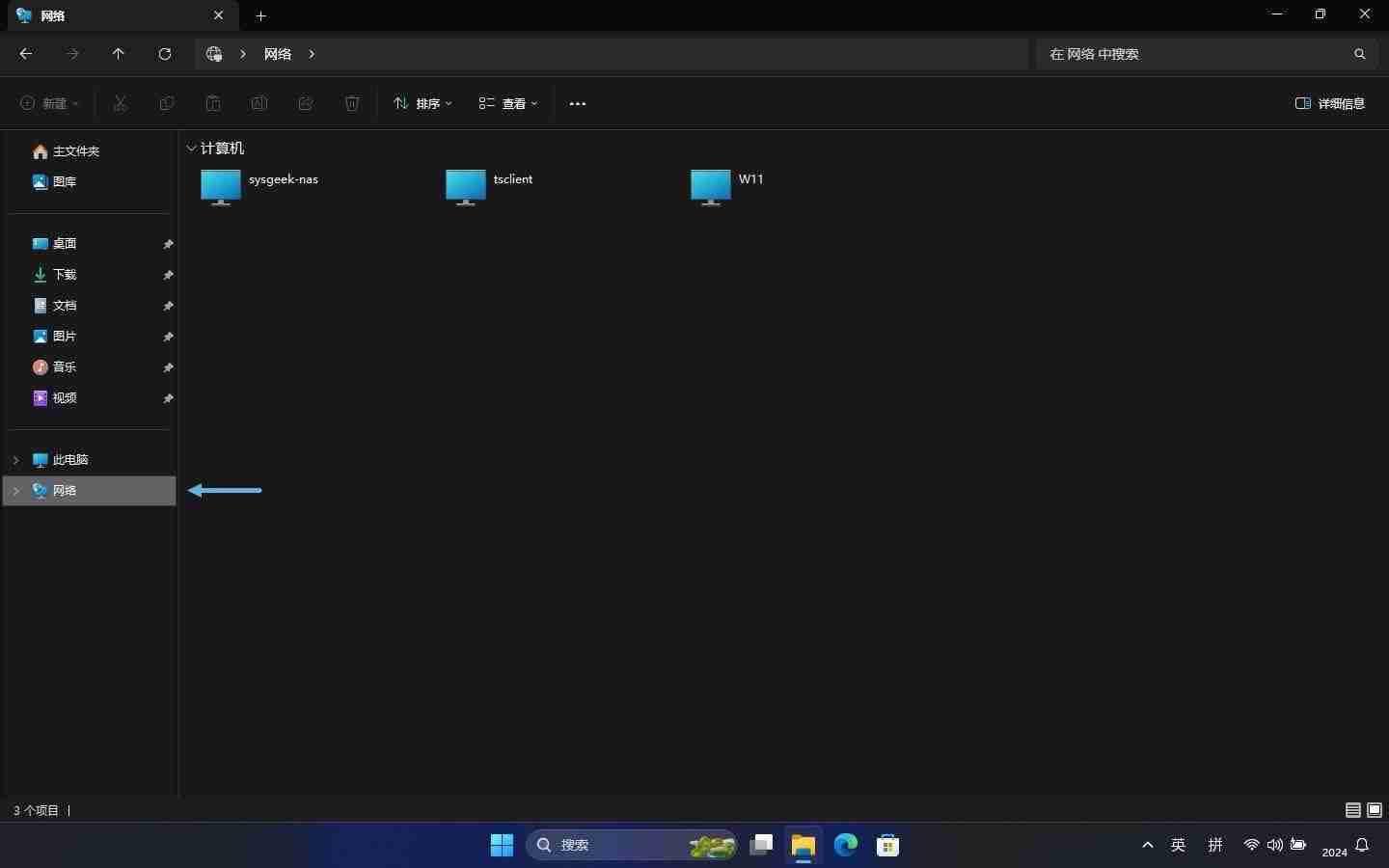The width and height of the screenshot is (1389, 868).
Task: Expand the 排序 sort dropdown
Action: pyautogui.click(x=422, y=104)
